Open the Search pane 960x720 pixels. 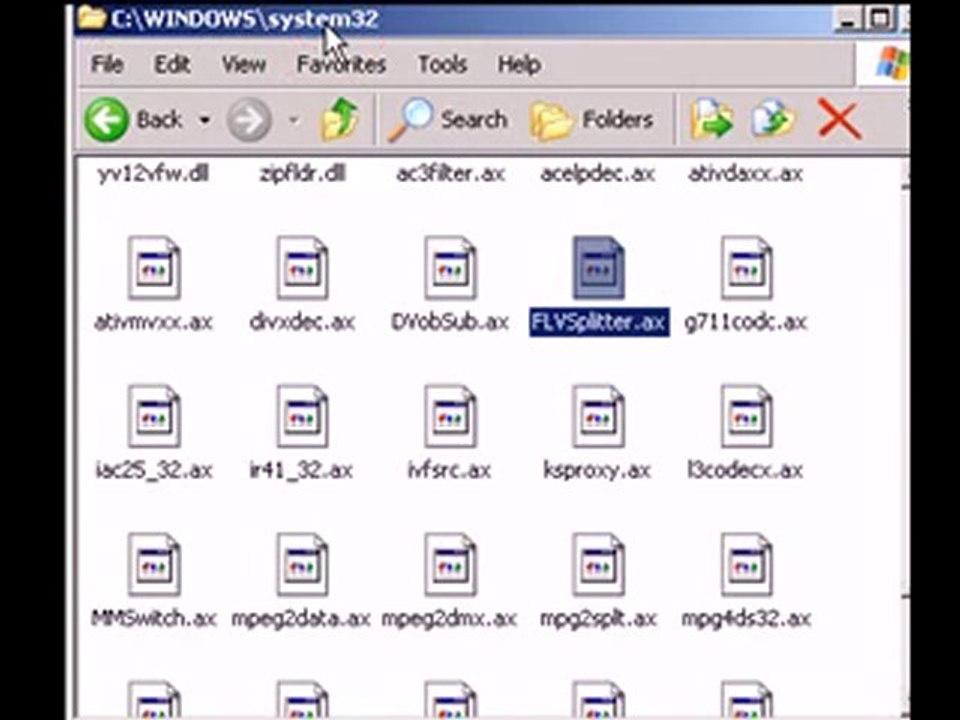[448, 119]
